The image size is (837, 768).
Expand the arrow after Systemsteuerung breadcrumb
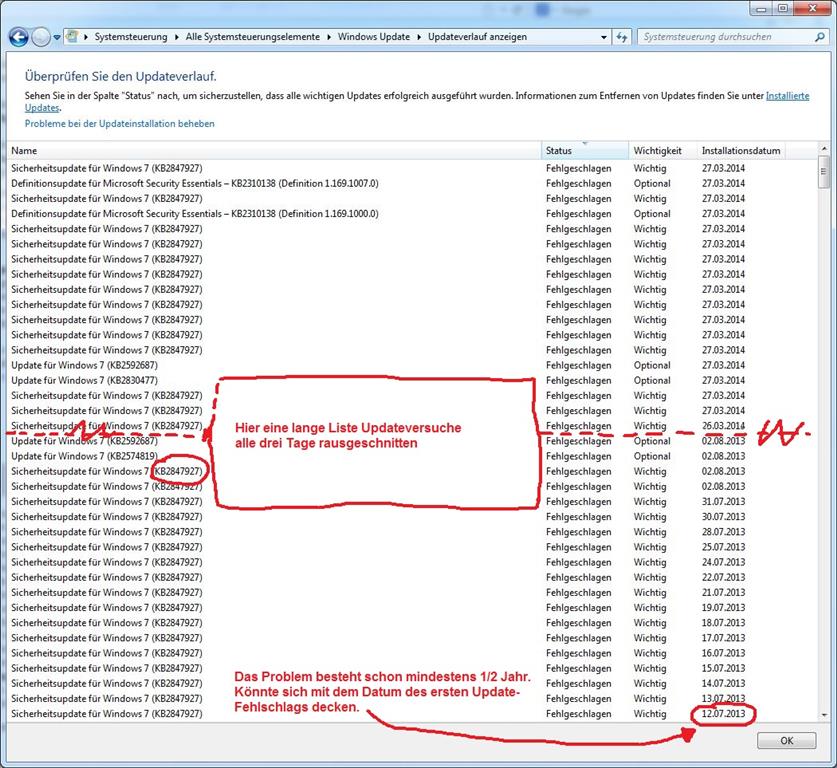pyautogui.click(x=177, y=37)
